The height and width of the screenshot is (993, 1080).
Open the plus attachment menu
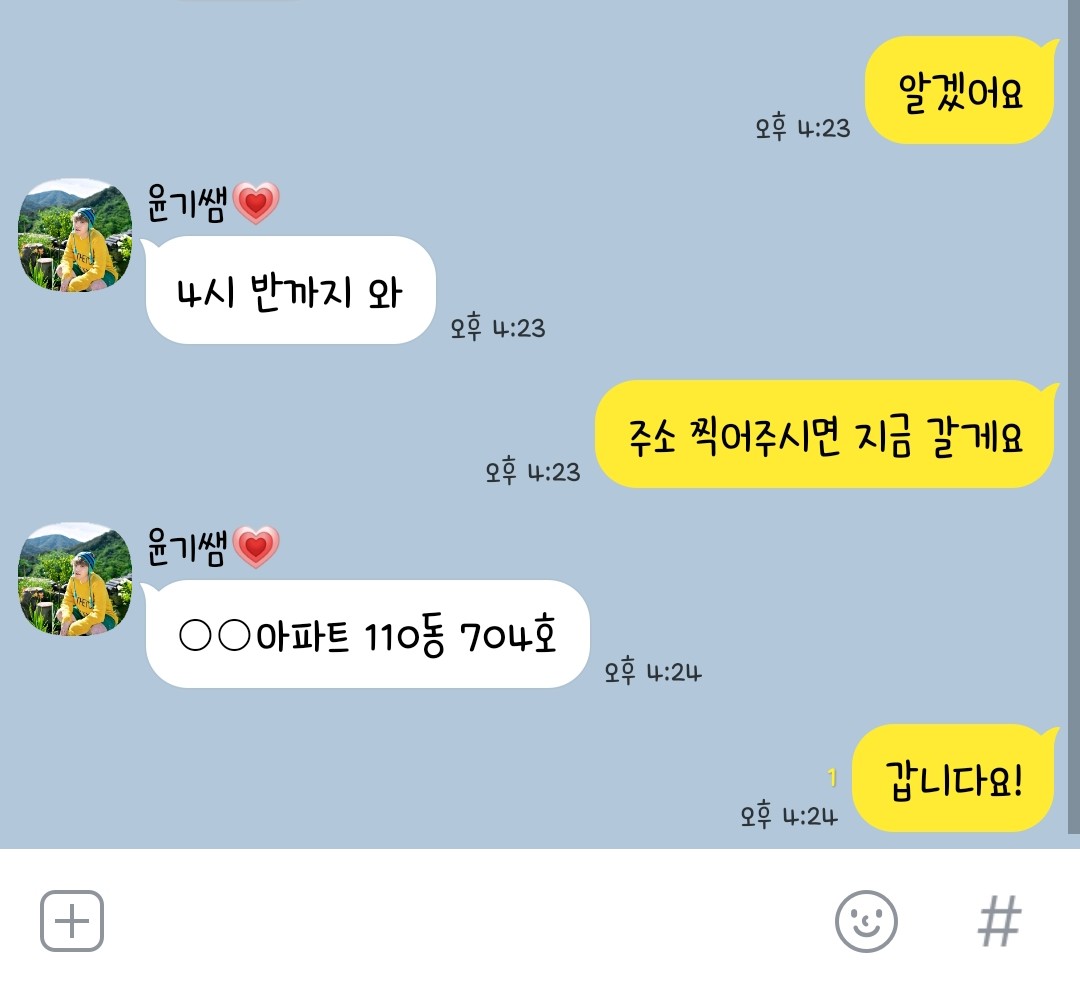point(72,921)
